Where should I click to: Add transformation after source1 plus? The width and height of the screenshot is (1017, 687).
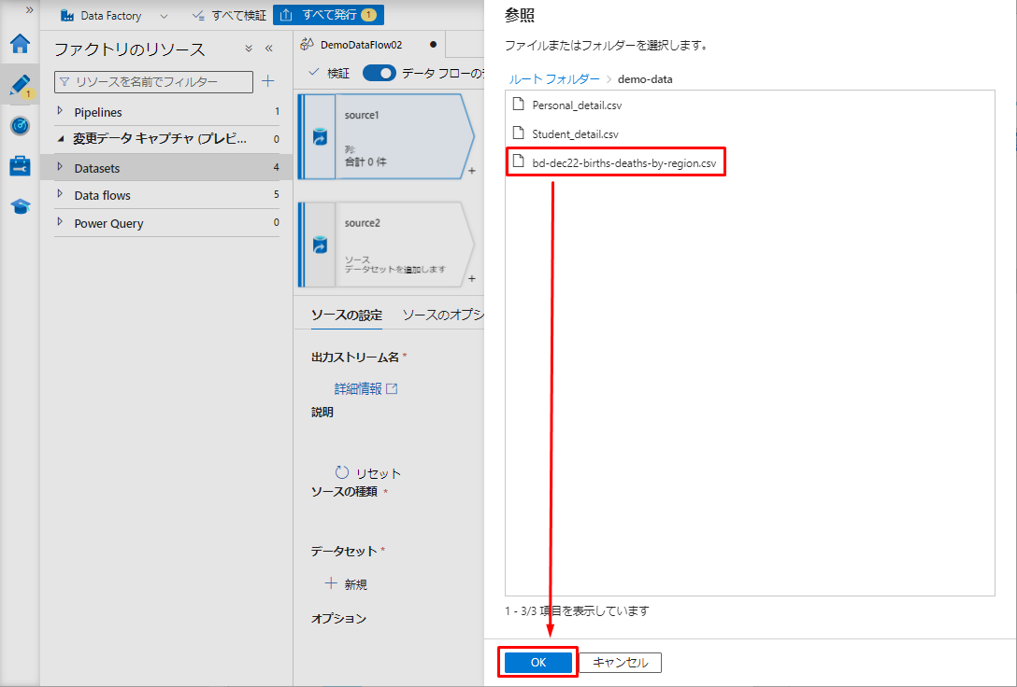(x=472, y=171)
